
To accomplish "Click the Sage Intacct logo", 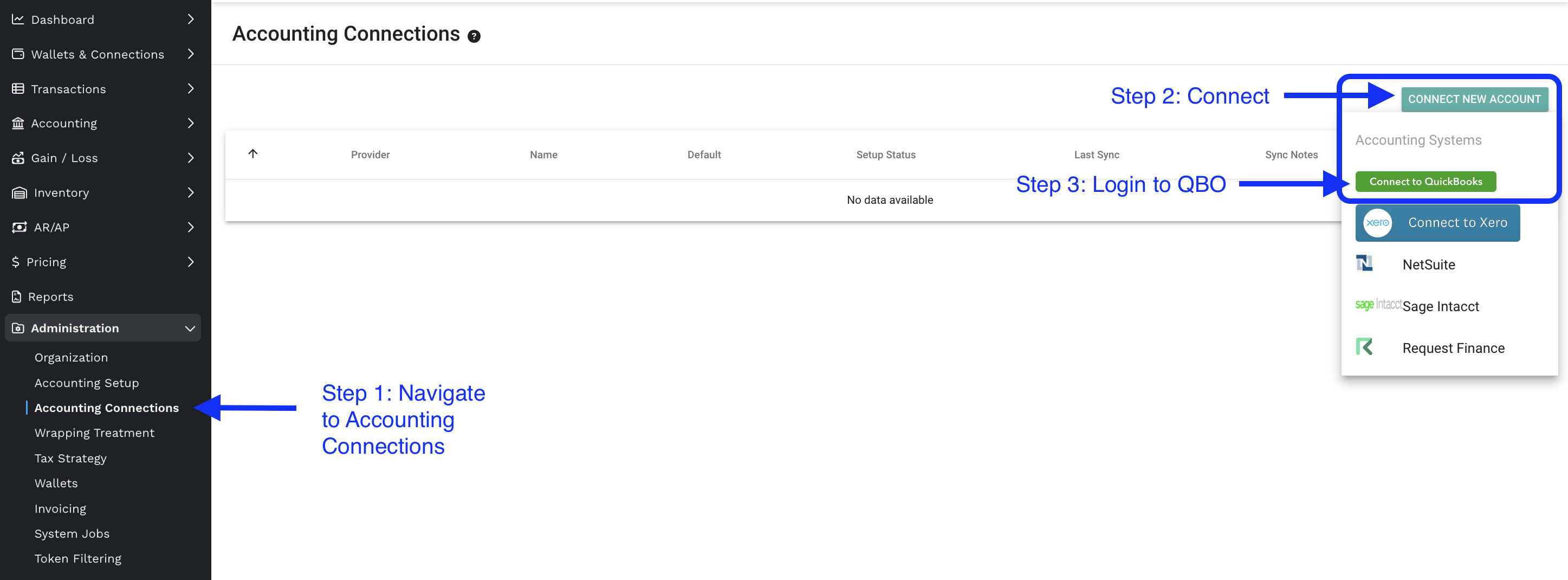I will pos(1378,305).
